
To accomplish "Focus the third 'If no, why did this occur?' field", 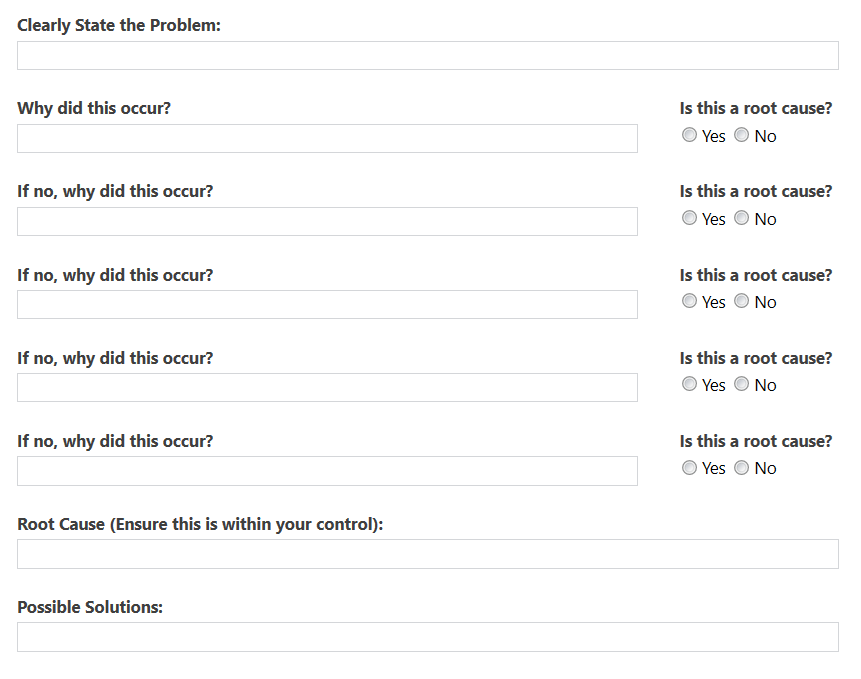I will (327, 388).
